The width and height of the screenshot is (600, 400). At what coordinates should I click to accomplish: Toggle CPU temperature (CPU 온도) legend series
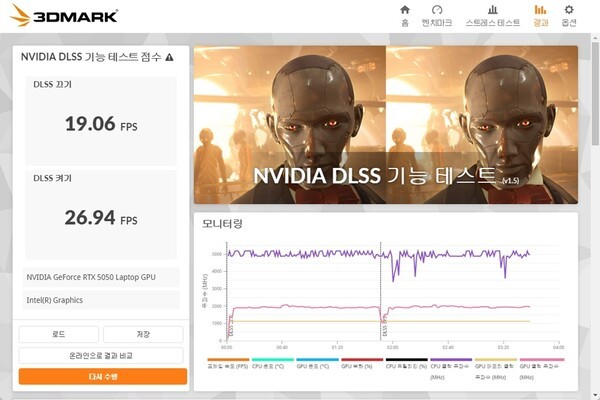pos(273,364)
